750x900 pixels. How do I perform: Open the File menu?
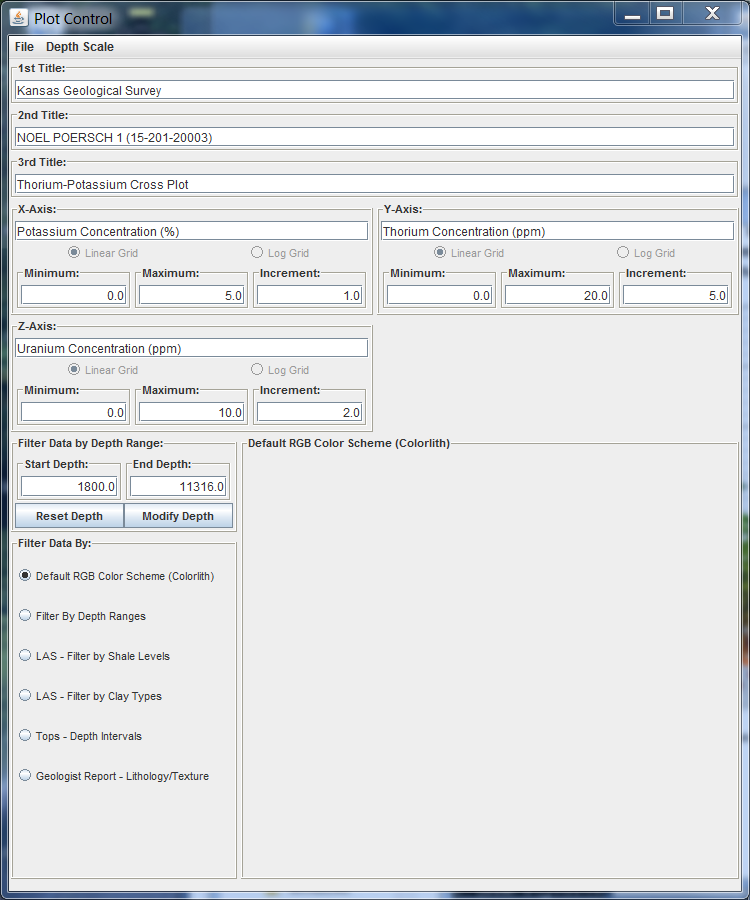(24, 47)
